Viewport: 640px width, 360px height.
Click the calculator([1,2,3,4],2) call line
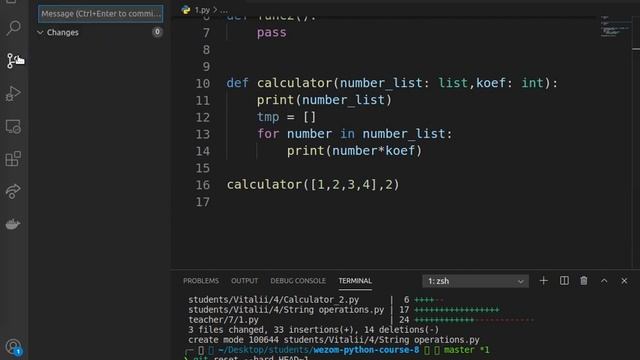click(x=313, y=184)
